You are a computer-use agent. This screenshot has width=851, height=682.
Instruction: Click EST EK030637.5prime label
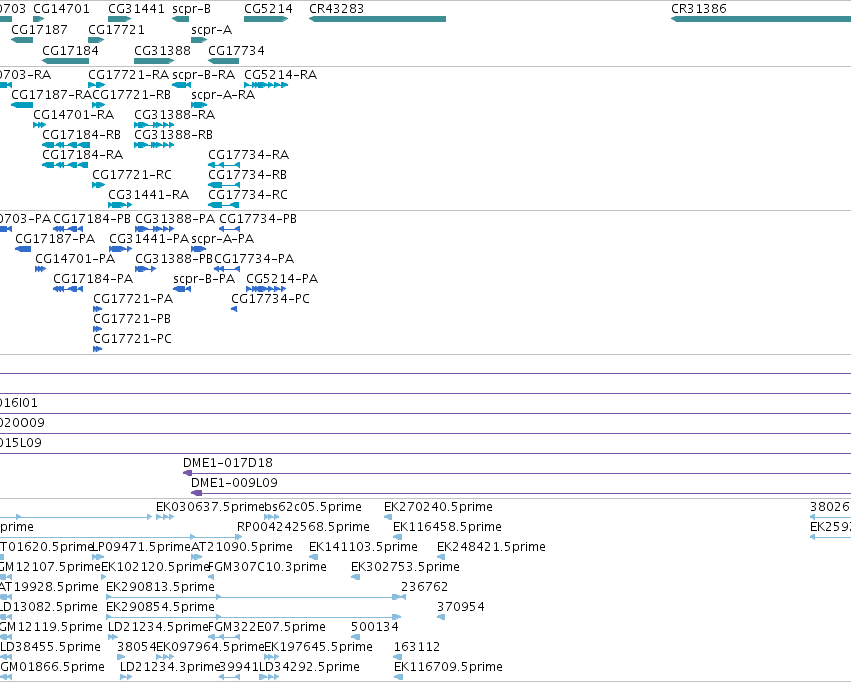pyautogui.click(x=209, y=507)
